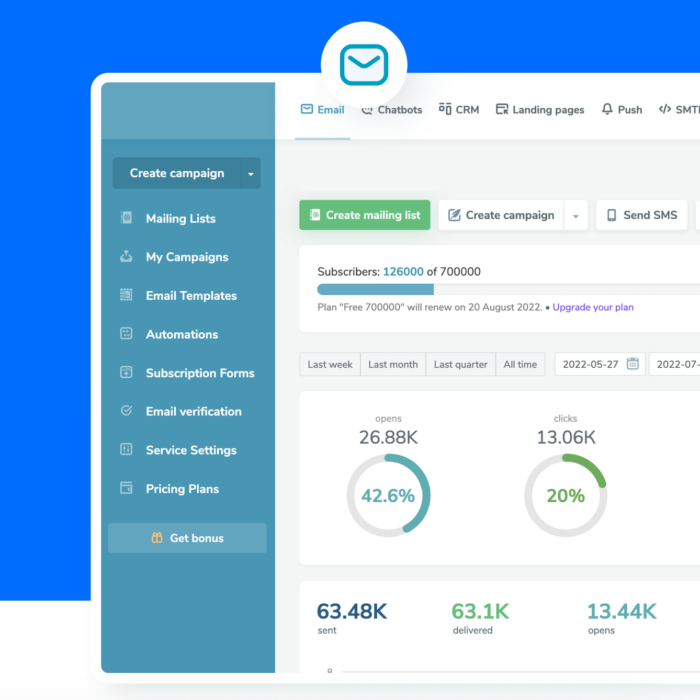Screen dimensions: 700x700
Task: Click the Email Templates icon
Action: [126, 295]
